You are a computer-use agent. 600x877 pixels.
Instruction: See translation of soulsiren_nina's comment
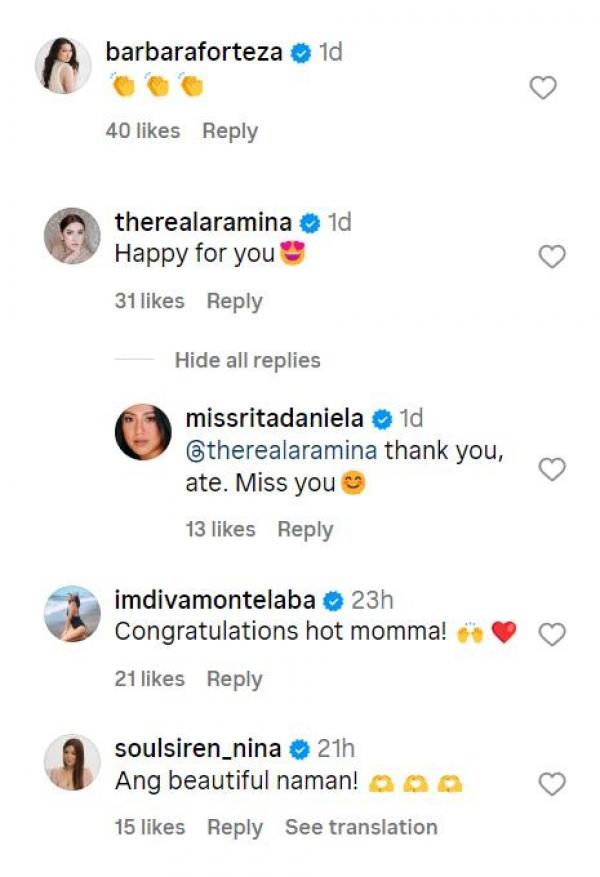361,827
